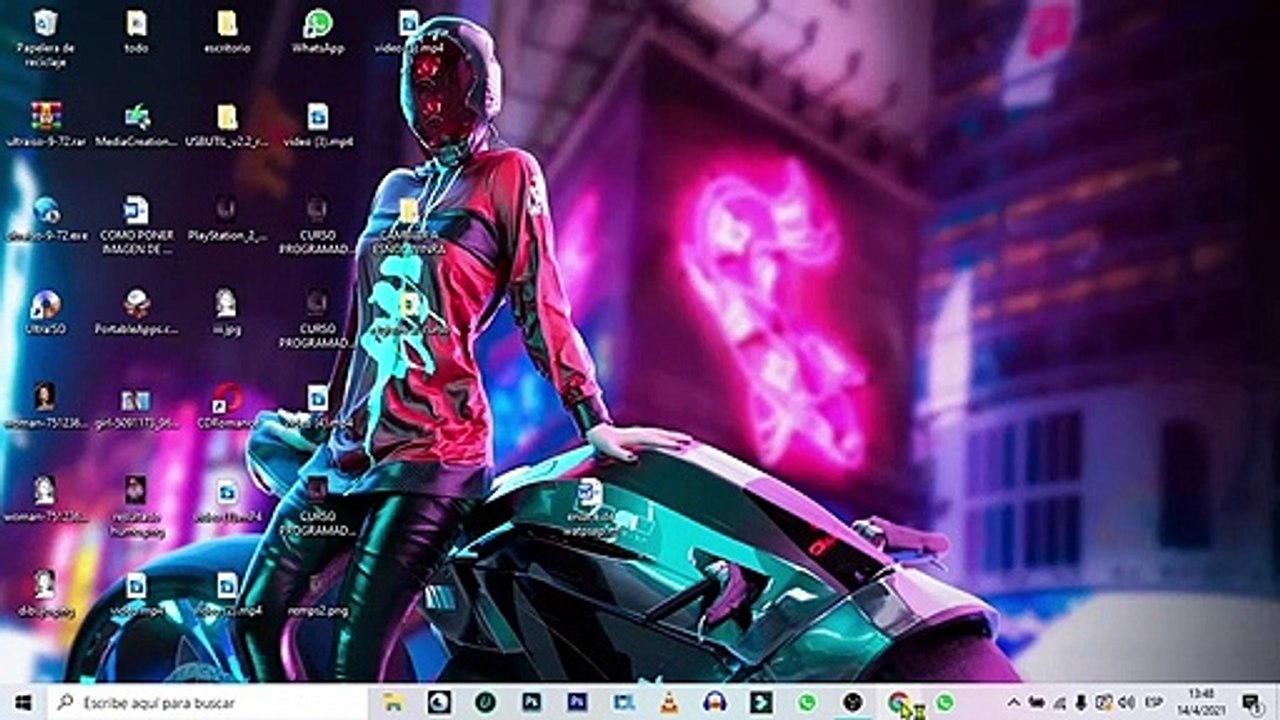Select the PortableApps desktop icon
The height and width of the screenshot is (720, 1280).
[137, 312]
